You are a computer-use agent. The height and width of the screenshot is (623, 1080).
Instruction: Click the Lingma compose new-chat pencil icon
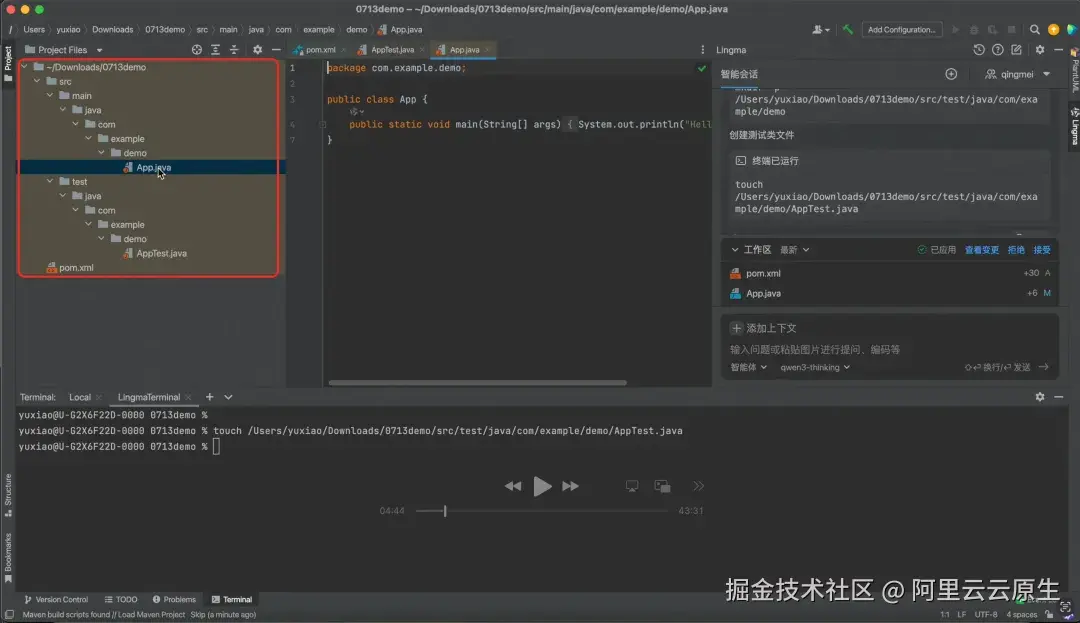click(1017, 50)
